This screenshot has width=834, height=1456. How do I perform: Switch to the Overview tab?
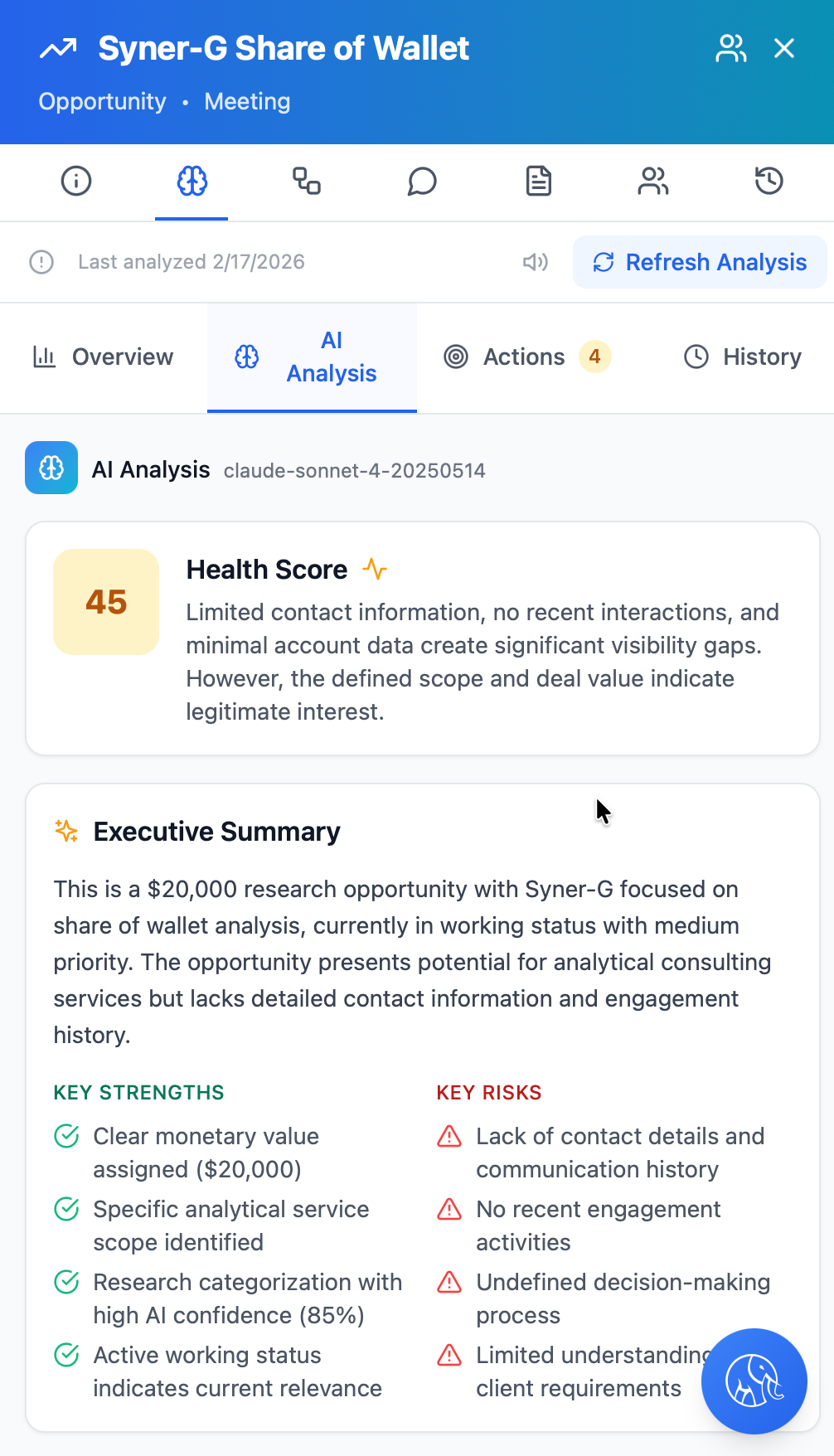coord(104,357)
